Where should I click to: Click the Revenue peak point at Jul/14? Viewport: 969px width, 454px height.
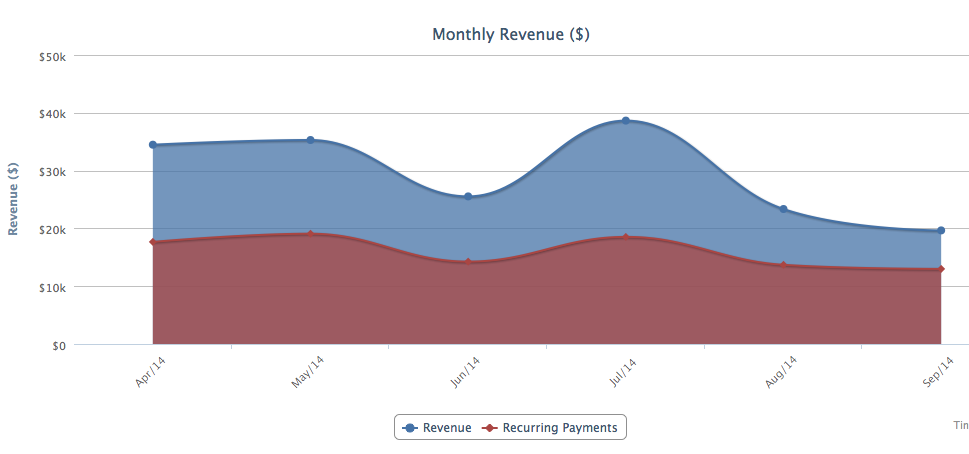point(626,121)
